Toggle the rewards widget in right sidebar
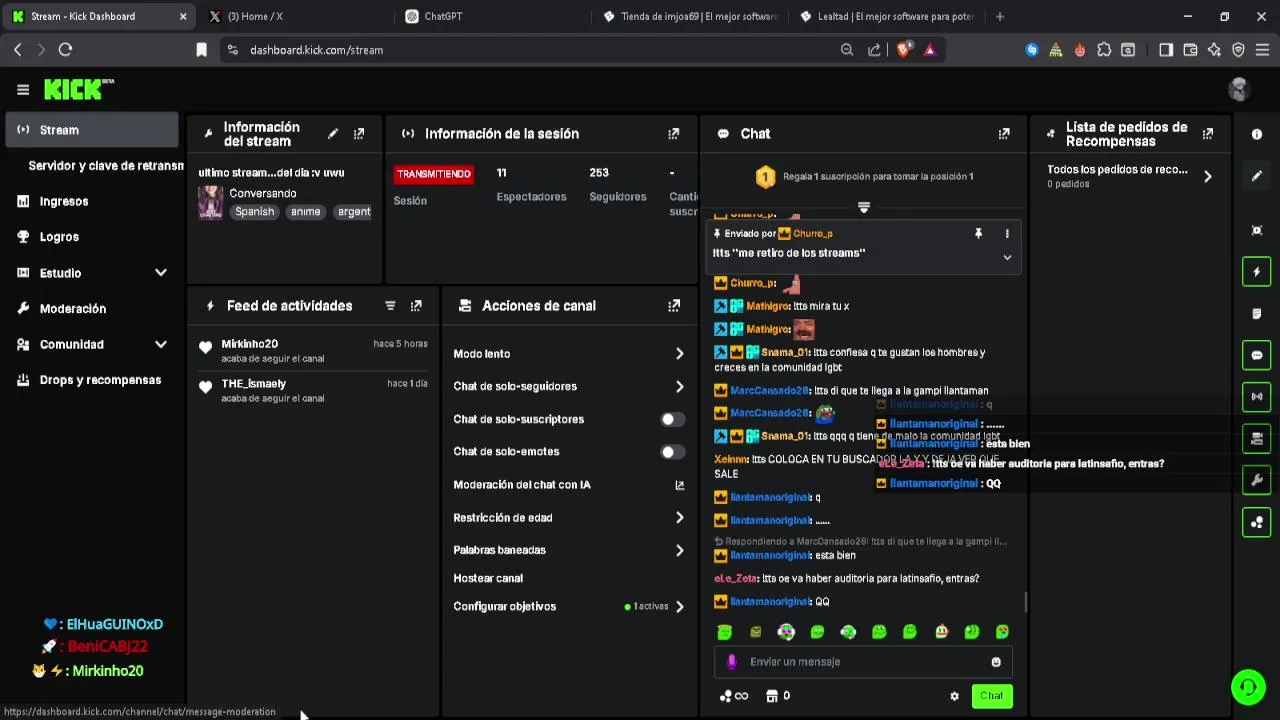Image resolution: width=1280 pixels, height=720 pixels. (1257, 522)
